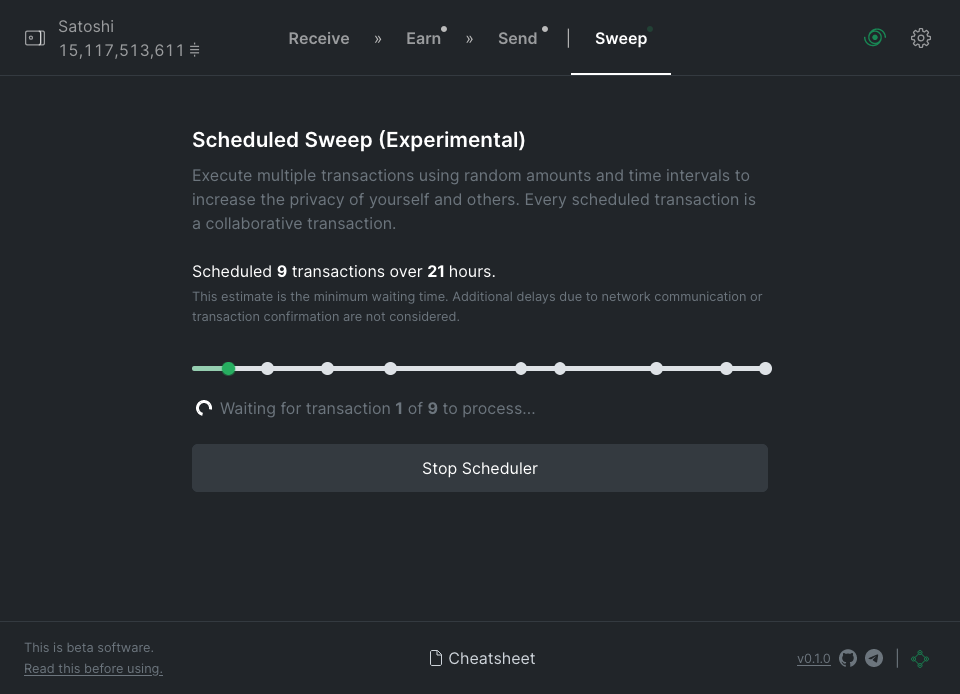Open the GitHub icon in footer
The height and width of the screenshot is (694, 960).
pos(848,658)
